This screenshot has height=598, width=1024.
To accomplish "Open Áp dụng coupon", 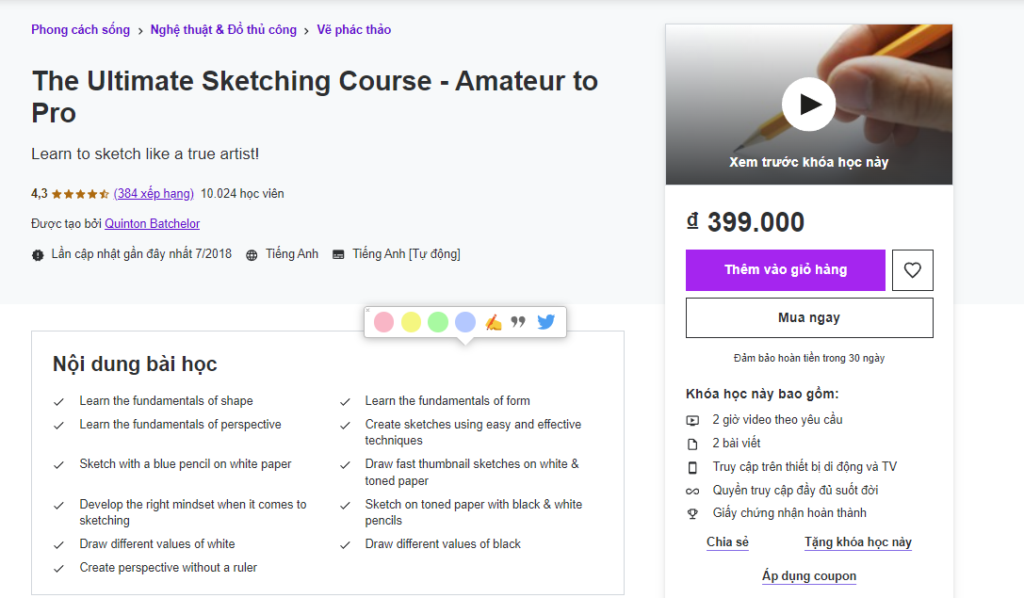I will 809,576.
